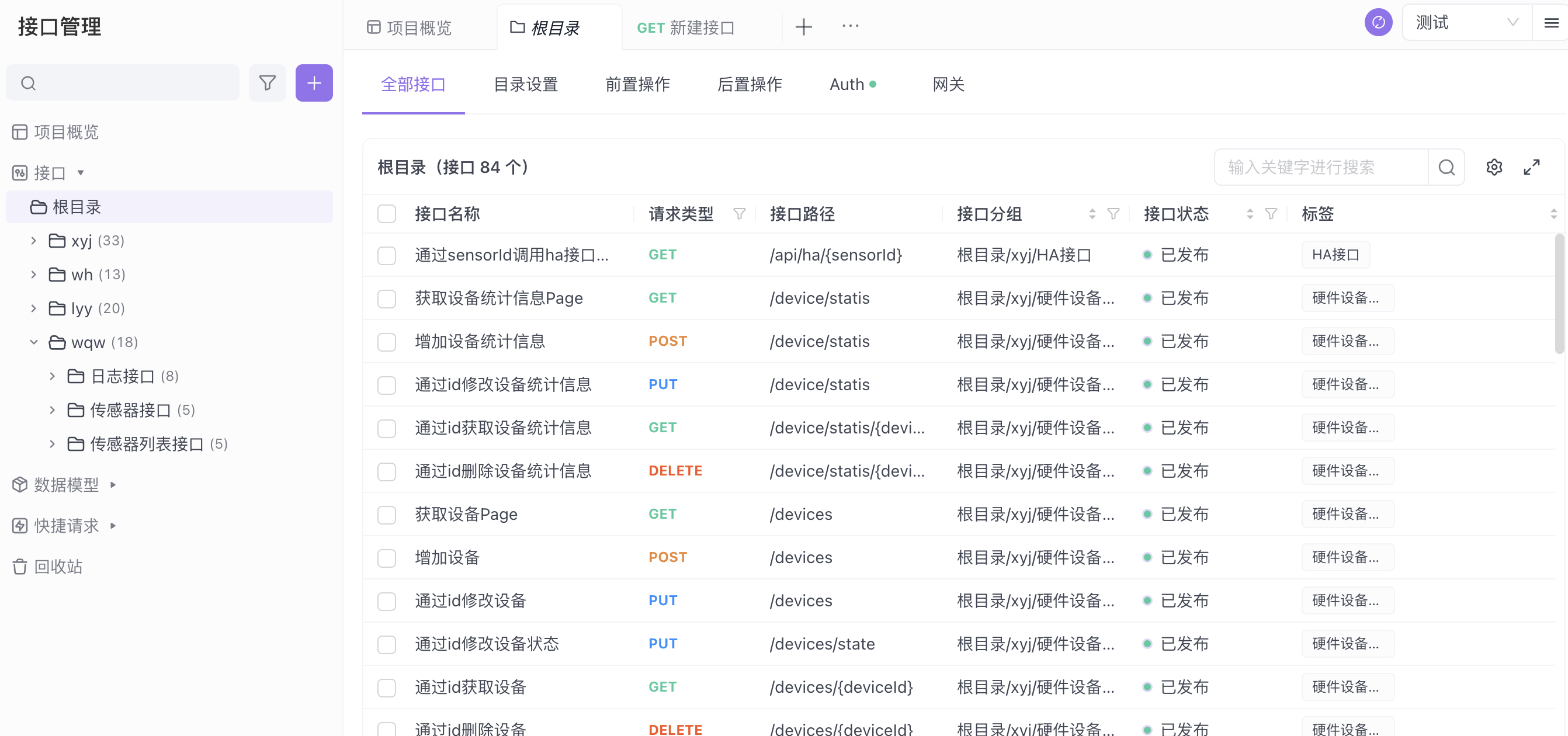
Task: Open the sidebar filter funnel icon
Action: pyautogui.click(x=267, y=83)
